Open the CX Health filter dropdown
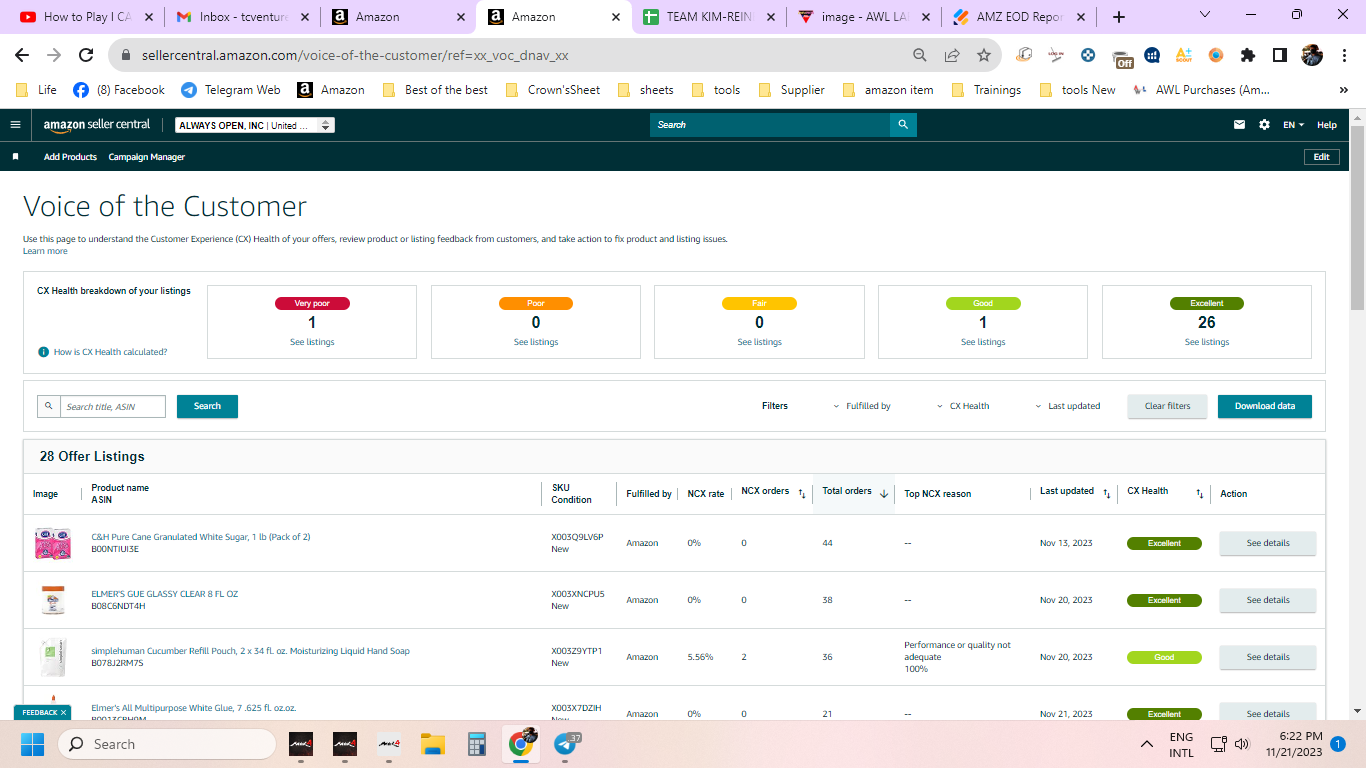 963,406
